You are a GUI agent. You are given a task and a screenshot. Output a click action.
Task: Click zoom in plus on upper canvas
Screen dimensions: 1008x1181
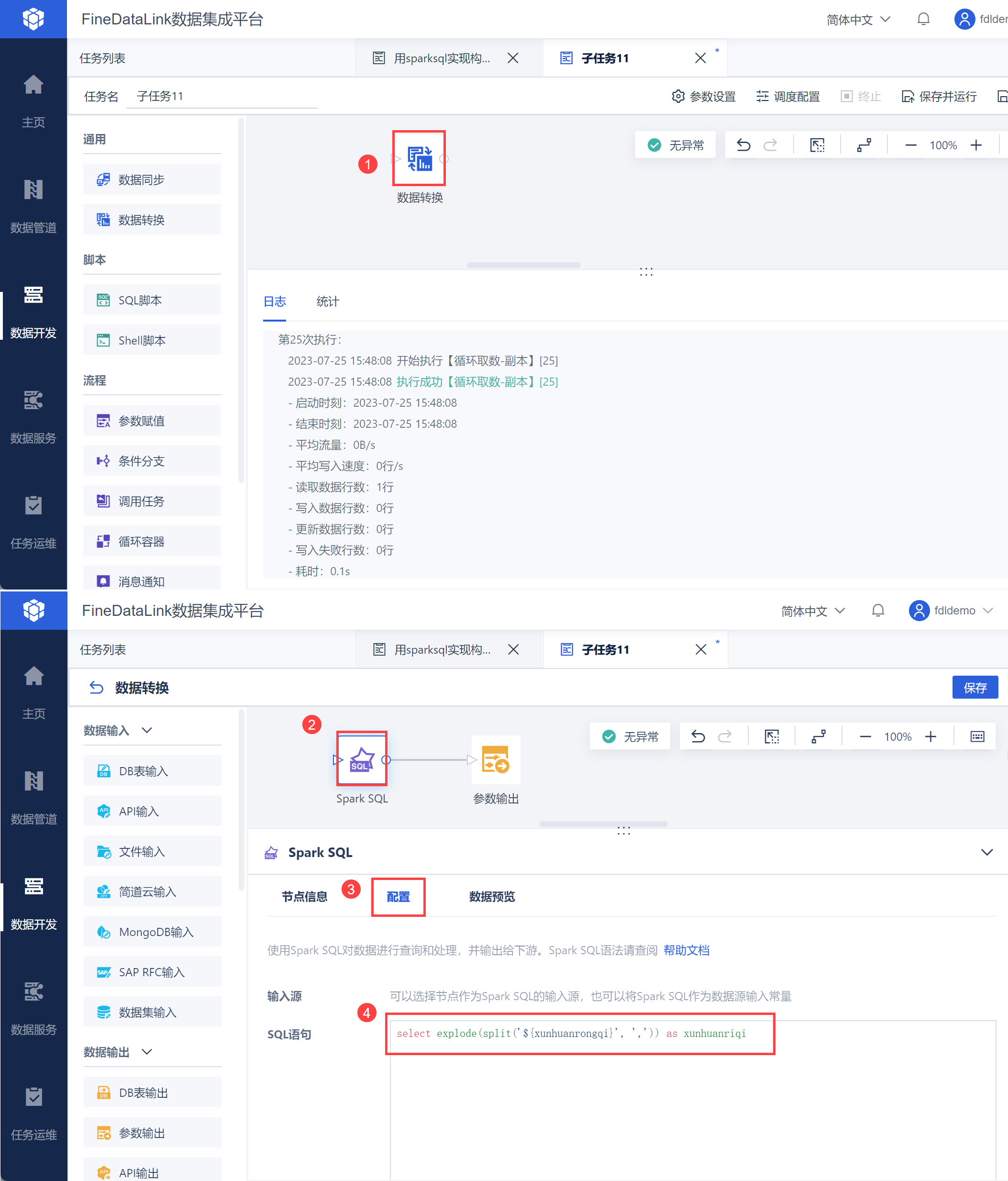pyautogui.click(x=976, y=145)
